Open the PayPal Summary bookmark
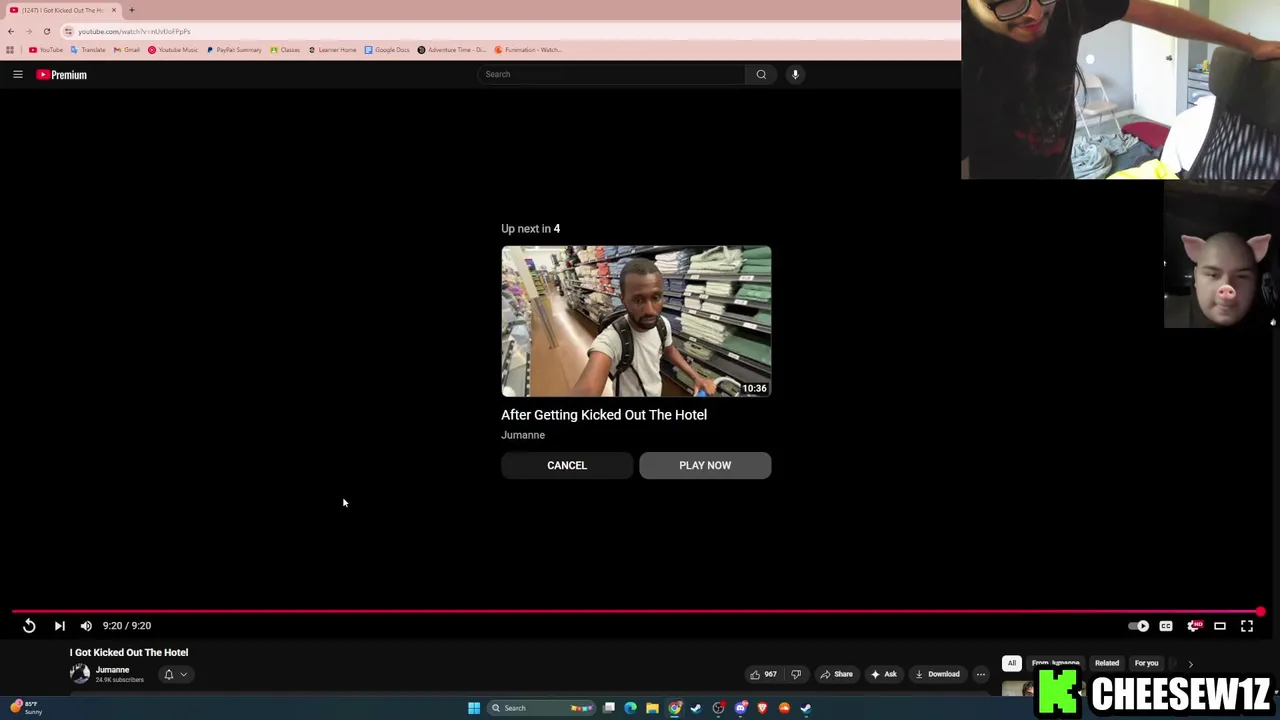The width and height of the screenshot is (1280, 720). (235, 50)
